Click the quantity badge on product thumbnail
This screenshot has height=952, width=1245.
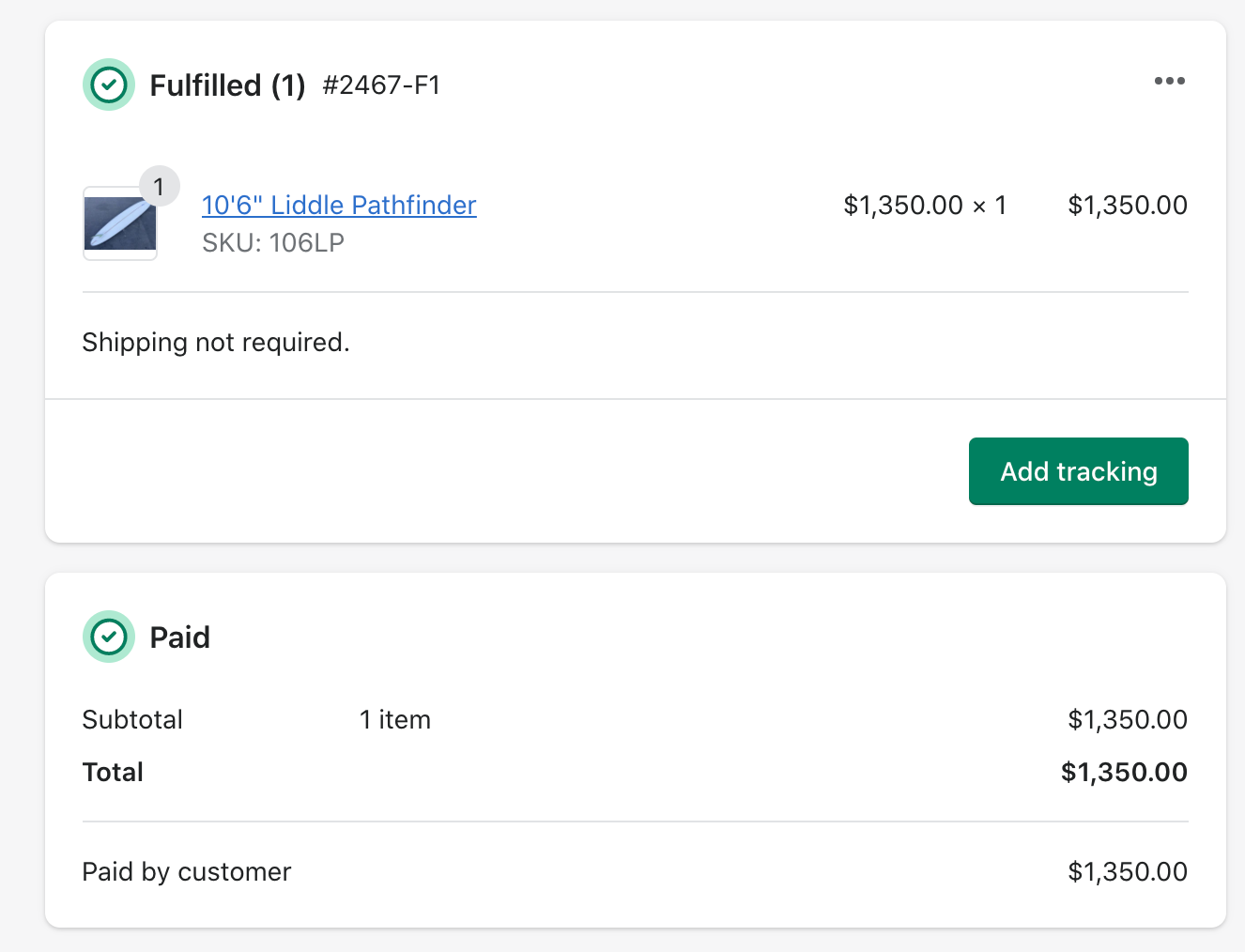159,187
